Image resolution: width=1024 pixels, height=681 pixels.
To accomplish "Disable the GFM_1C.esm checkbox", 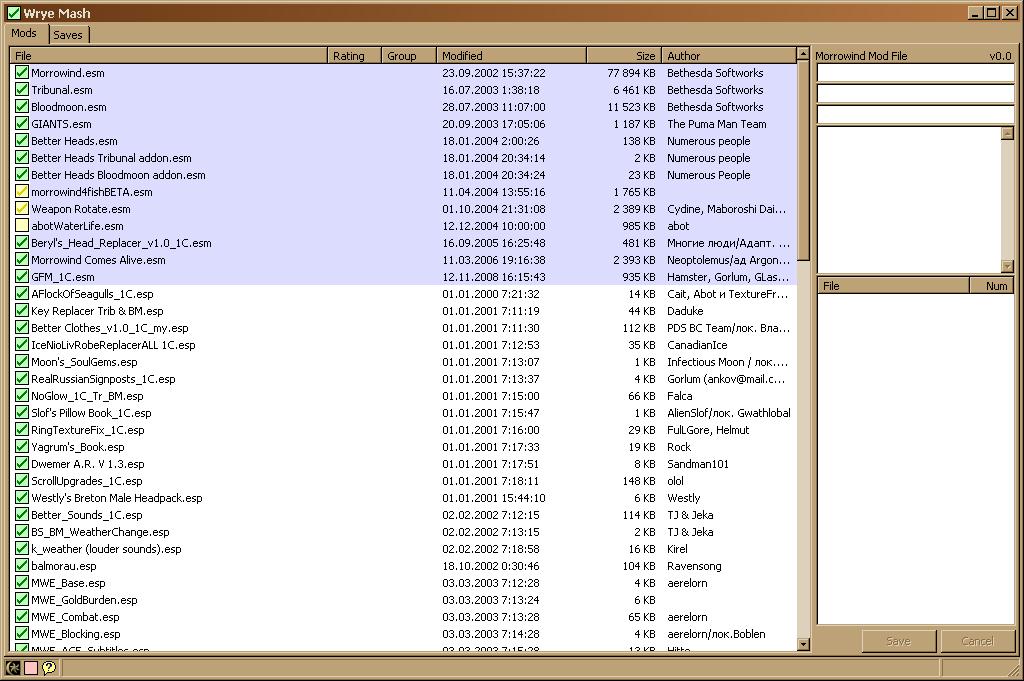I will click(22, 276).
